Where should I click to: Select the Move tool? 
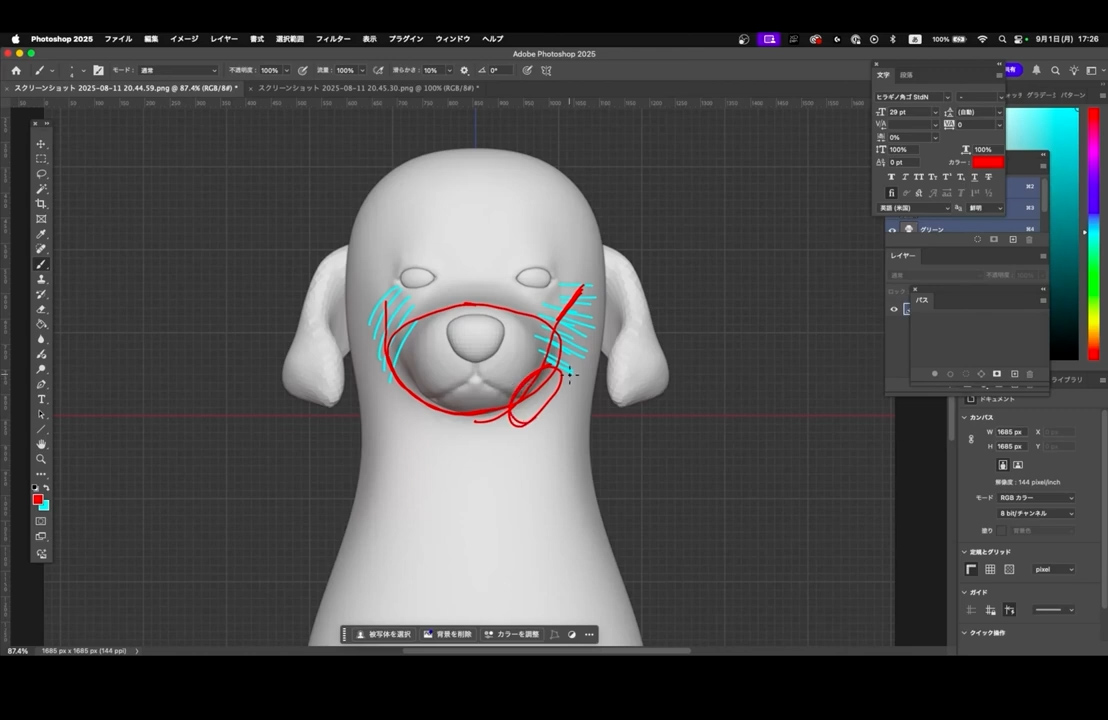point(41,144)
